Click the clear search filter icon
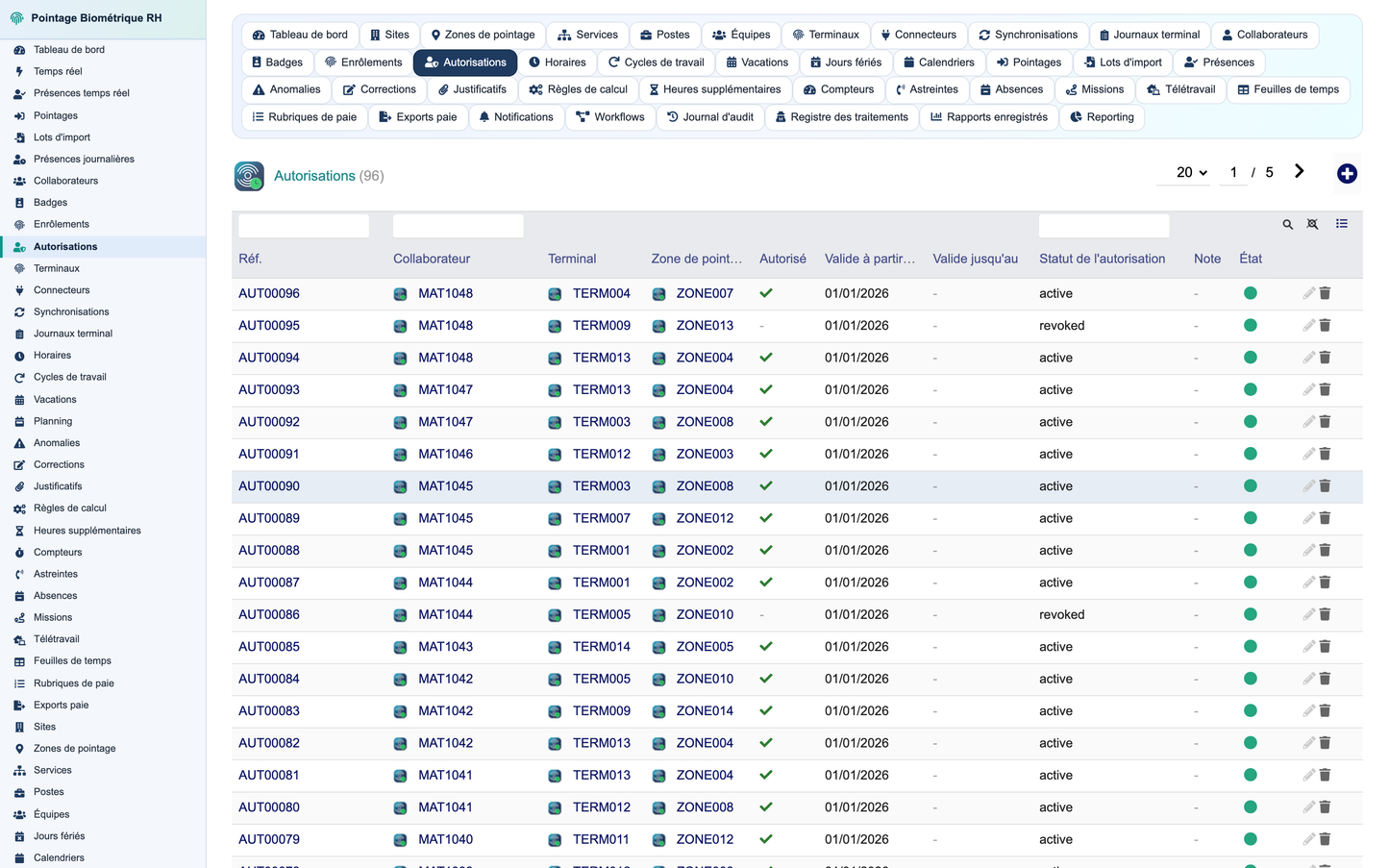The image size is (1389, 868). [x=1312, y=224]
